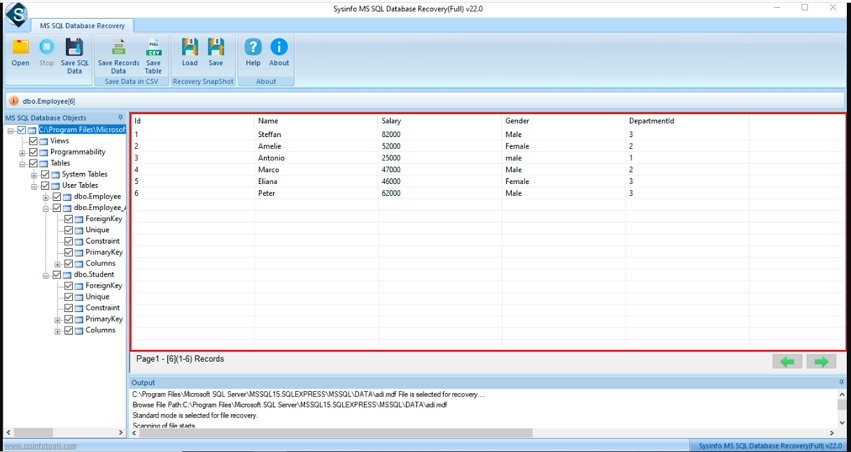Click the Salary column header
851x452 pixels.
tap(391, 121)
